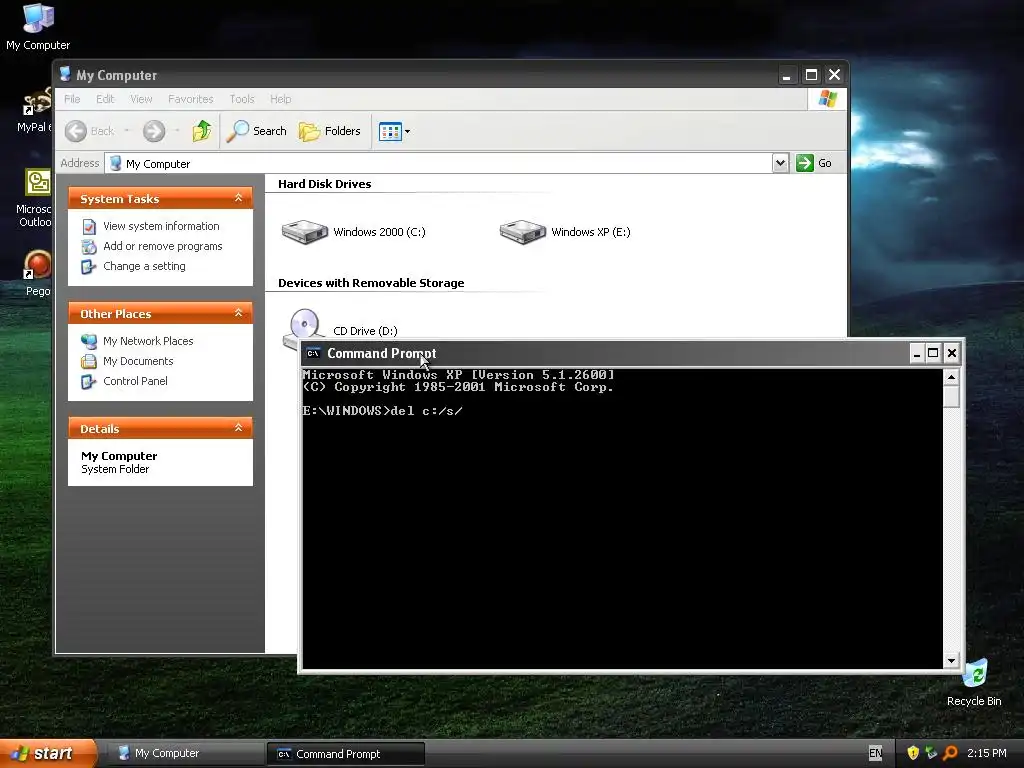This screenshot has width=1024, height=768.
Task: Click the Command Prompt title bar icon
Action: 313,353
